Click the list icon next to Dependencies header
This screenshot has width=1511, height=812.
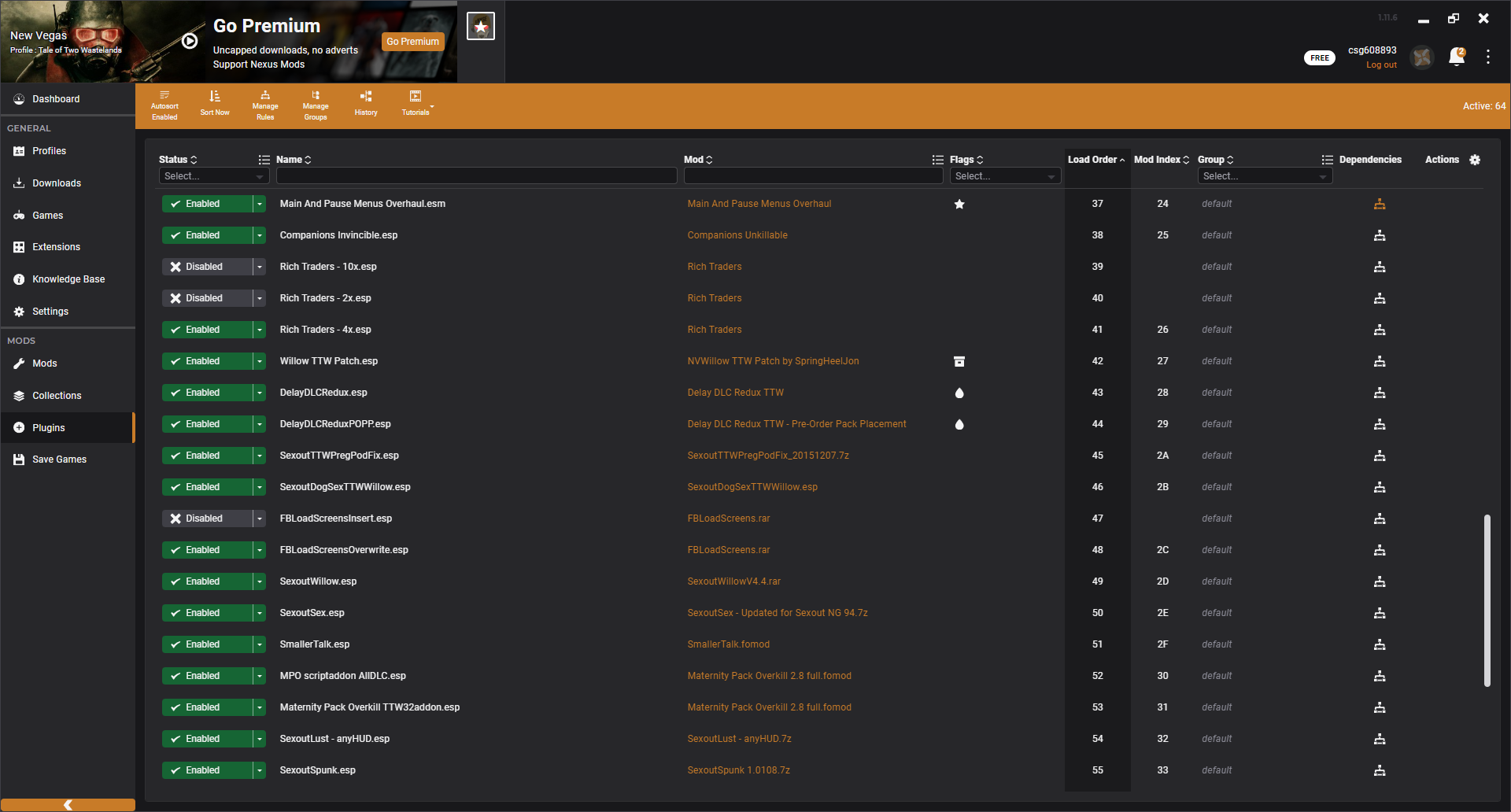click(1328, 160)
